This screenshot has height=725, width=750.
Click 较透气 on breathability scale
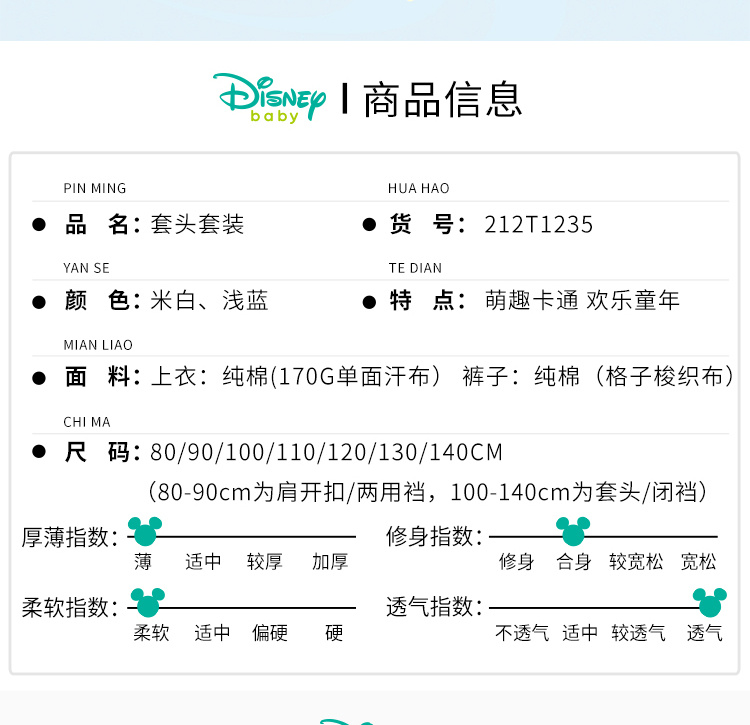coord(638,633)
